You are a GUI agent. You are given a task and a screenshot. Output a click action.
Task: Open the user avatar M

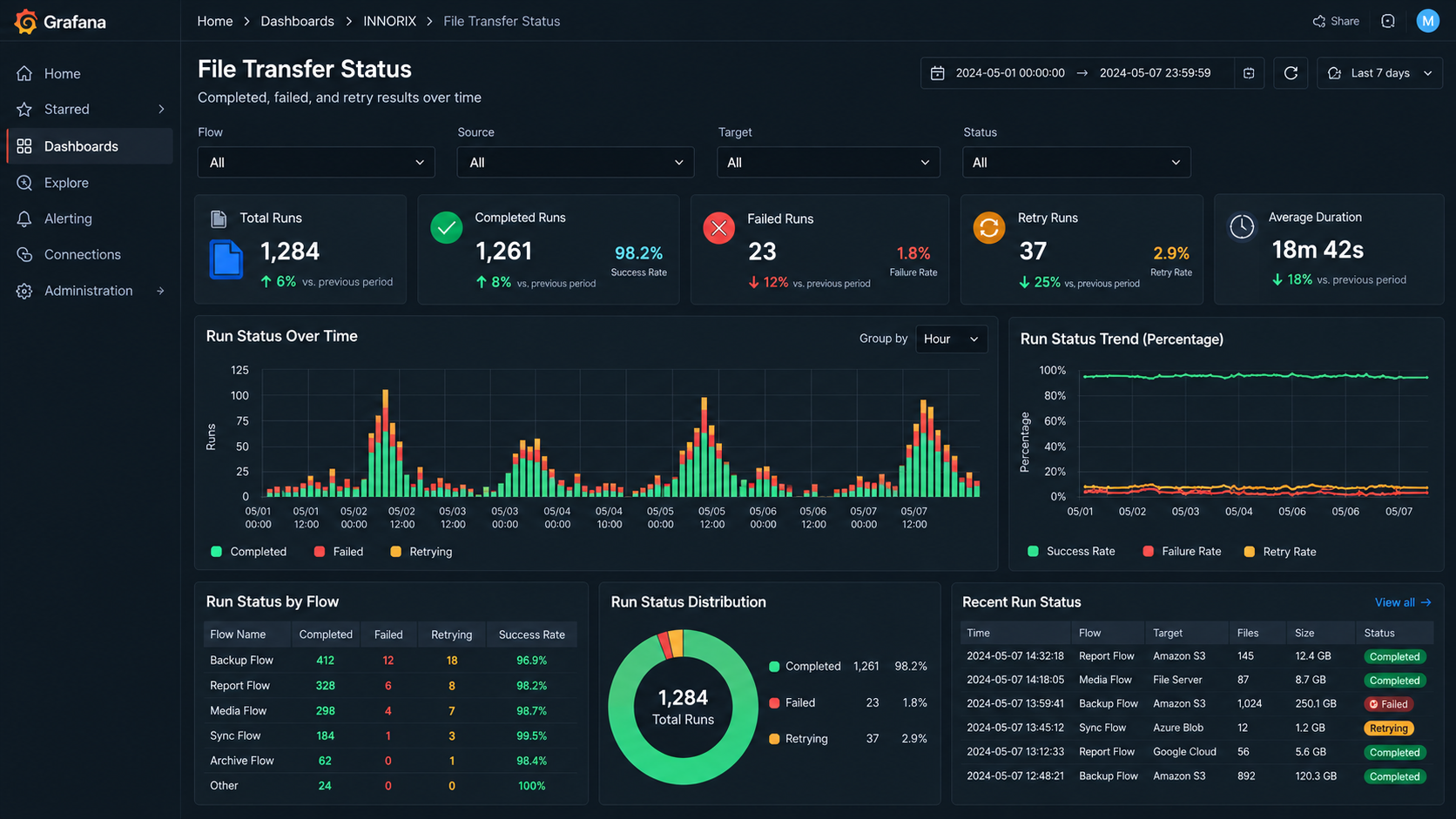click(1428, 21)
